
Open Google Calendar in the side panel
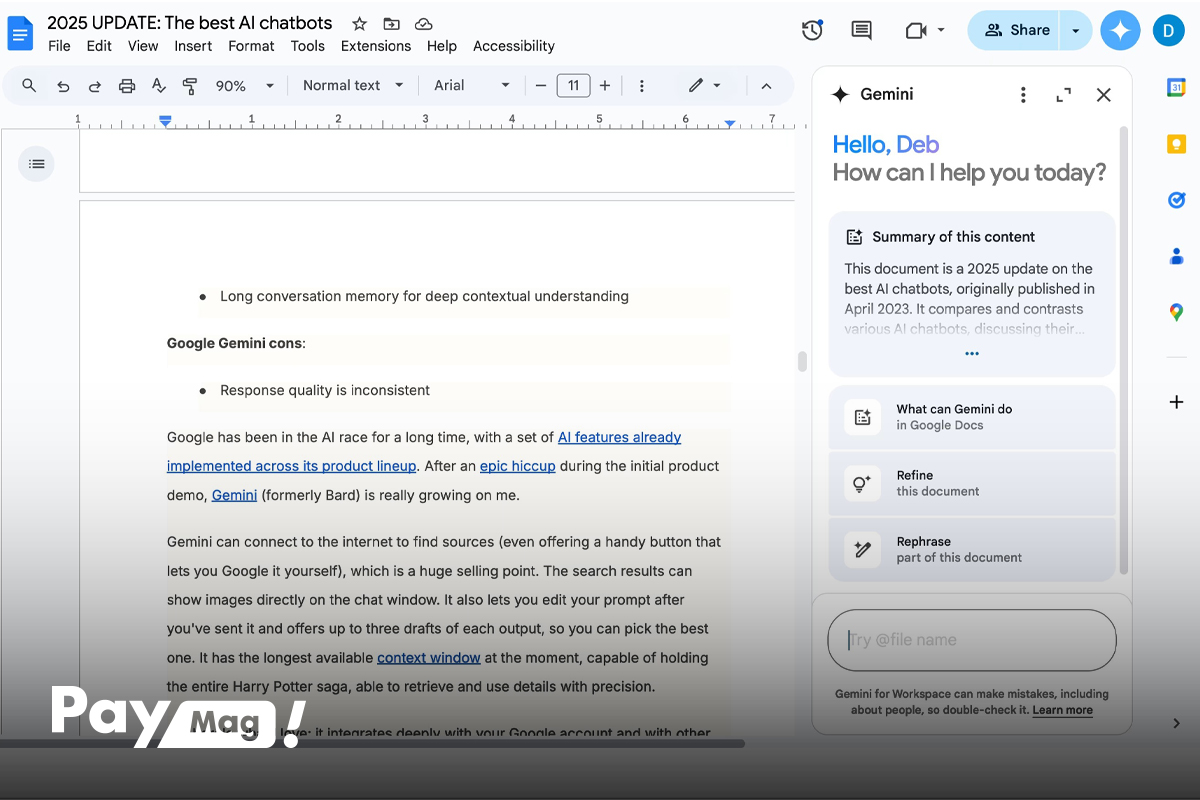(1176, 88)
